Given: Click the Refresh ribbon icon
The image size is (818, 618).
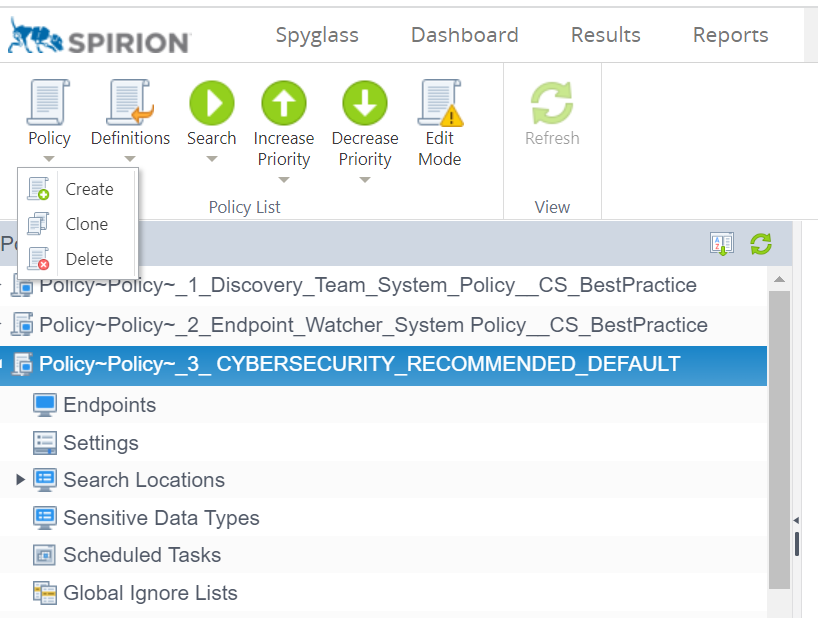Looking at the screenshot, I should coord(552,103).
